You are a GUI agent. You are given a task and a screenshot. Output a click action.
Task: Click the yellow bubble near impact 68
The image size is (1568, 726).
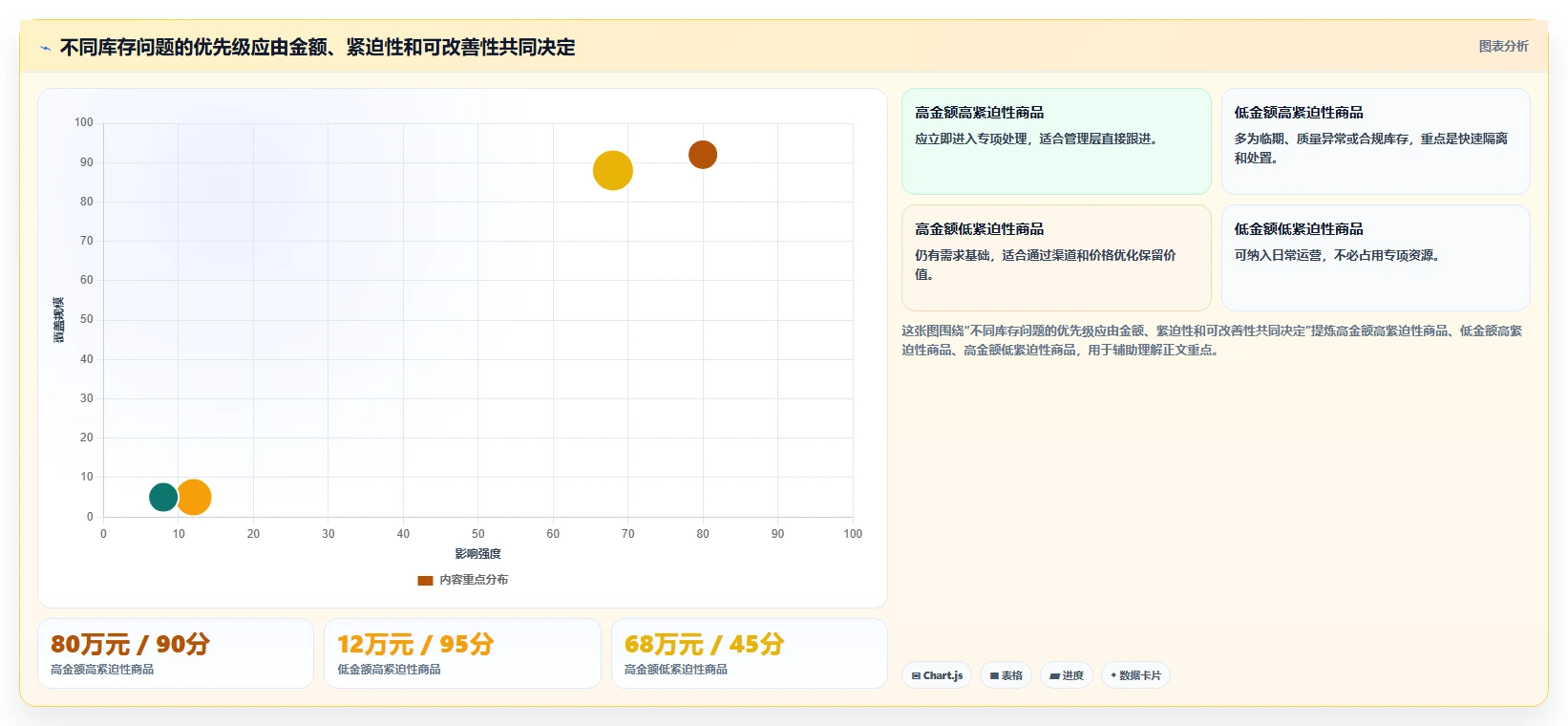tap(613, 171)
